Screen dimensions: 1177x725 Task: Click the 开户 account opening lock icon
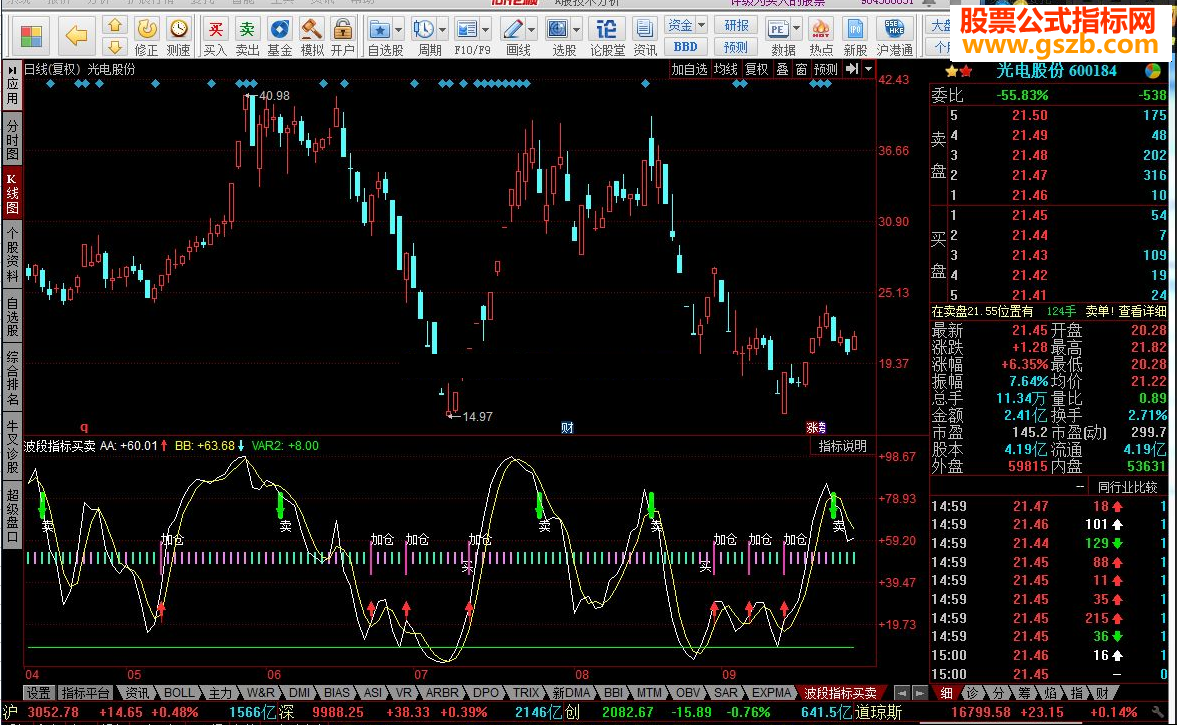pos(342,38)
